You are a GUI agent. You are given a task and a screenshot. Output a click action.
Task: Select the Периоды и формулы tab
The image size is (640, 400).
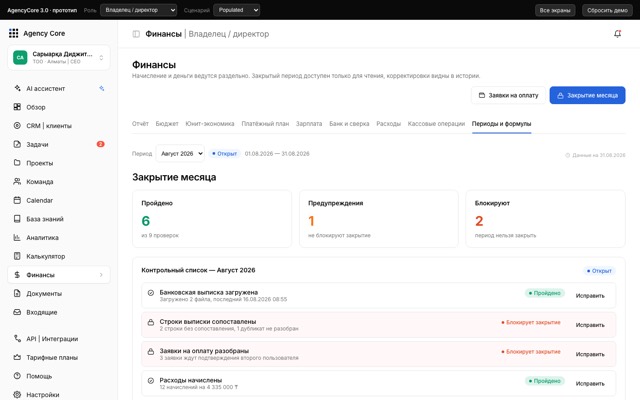coord(502,124)
